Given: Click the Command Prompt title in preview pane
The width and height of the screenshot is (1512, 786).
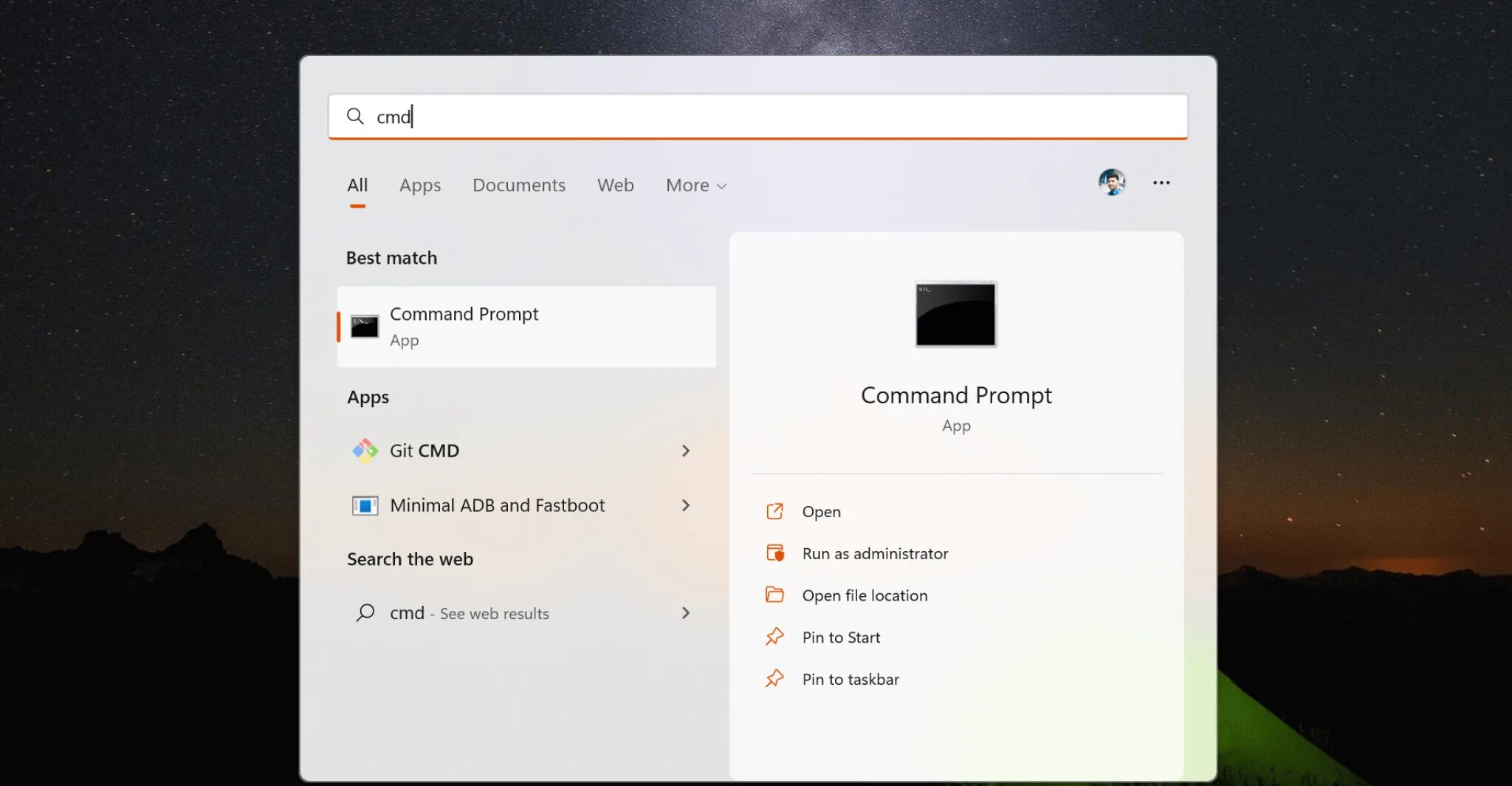Looking at the screenshot, I should (x=956, y=396).
